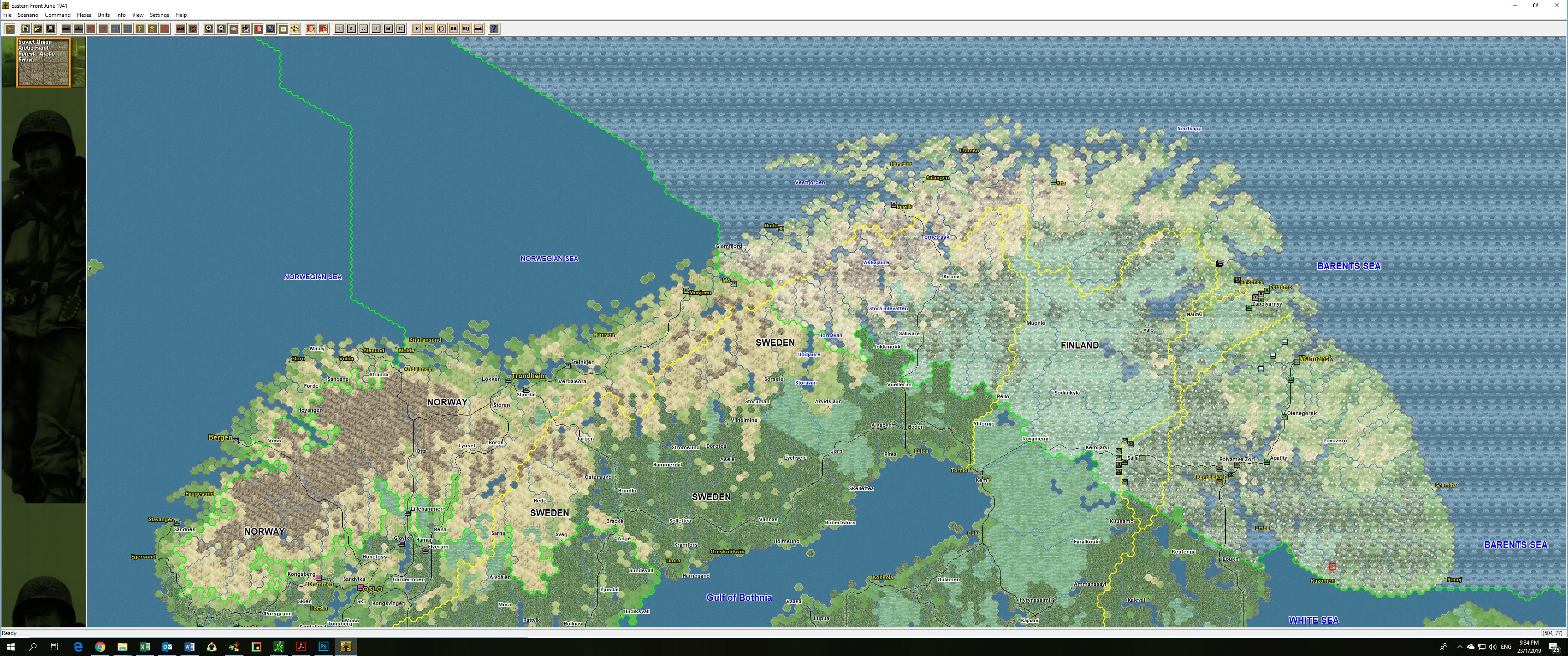Click the zoom out magnifier icon

coord(221,29)
